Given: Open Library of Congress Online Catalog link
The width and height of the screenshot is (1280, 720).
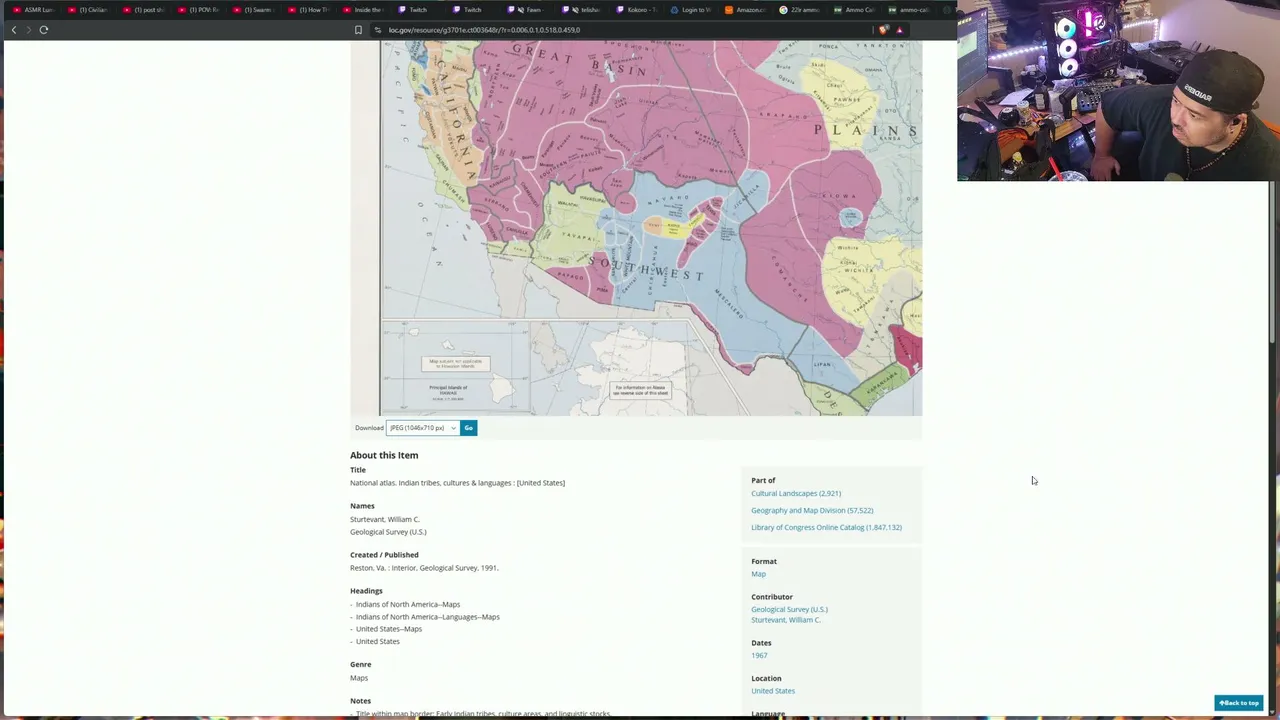Looking at the screenshot, I should [826, 527].
